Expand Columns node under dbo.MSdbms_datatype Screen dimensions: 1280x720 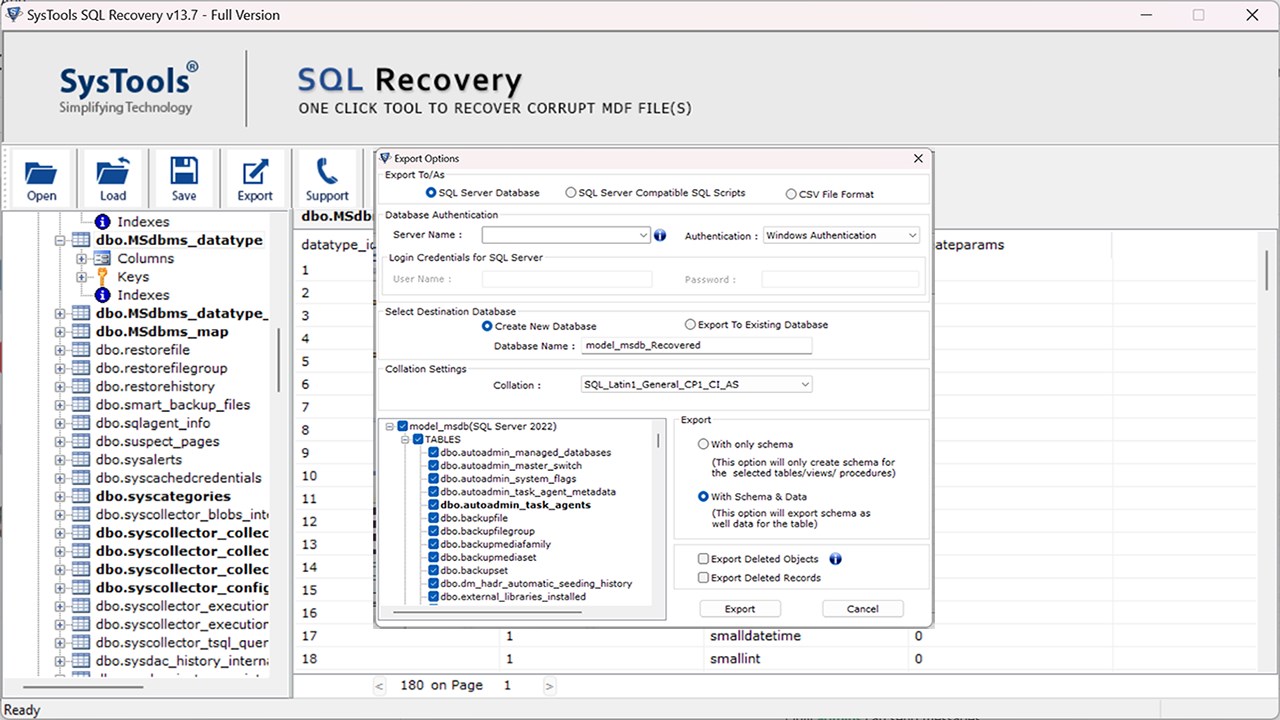pyautogui.click(x=81, y=258)
